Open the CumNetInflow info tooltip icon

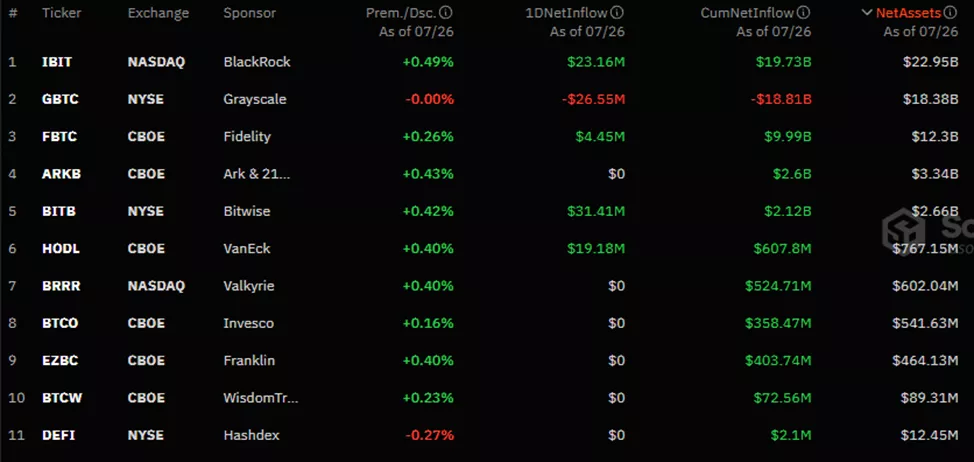(805, 13)
